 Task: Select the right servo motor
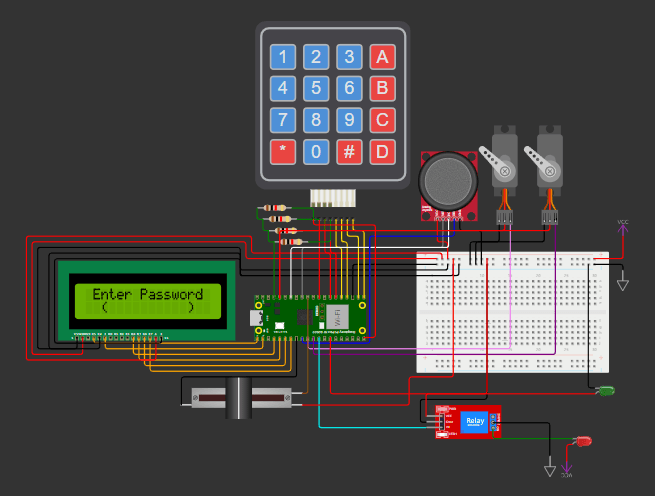pyautogui.click(x=548, y=163)
